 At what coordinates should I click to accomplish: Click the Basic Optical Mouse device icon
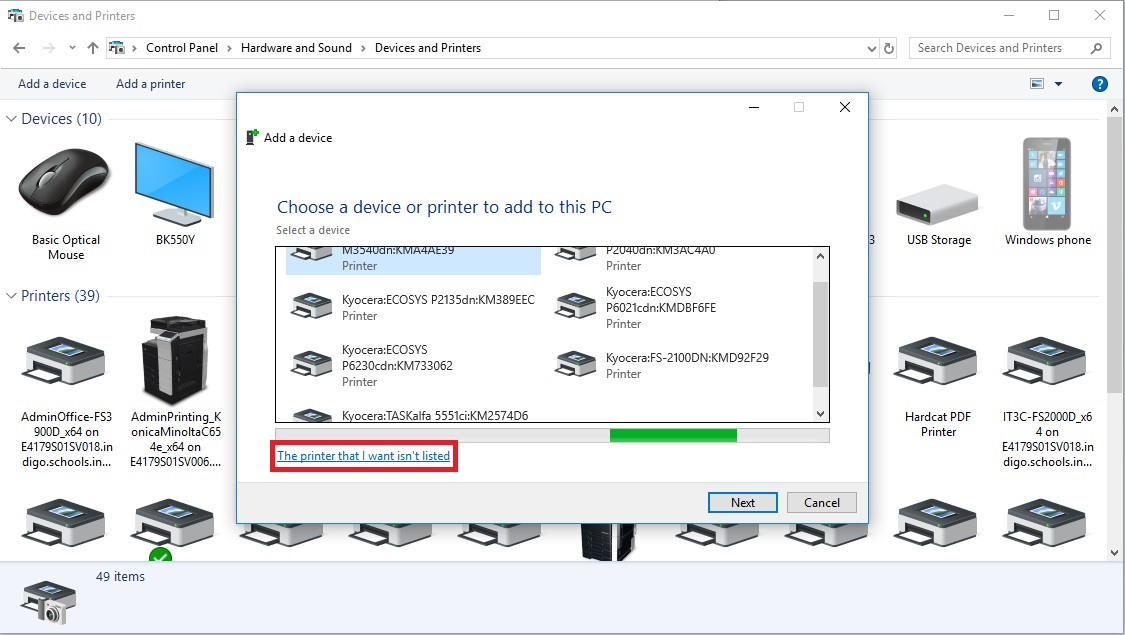click(65, 183)
